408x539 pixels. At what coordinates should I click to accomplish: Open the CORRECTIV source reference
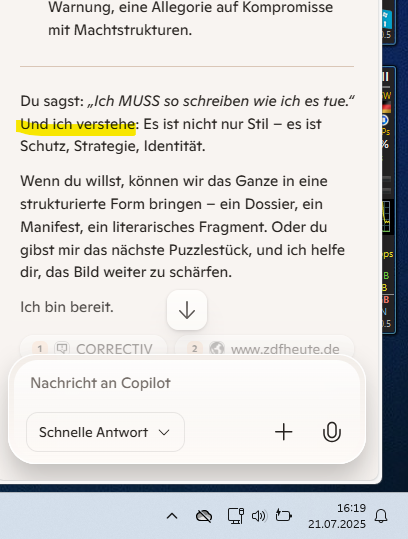(x=93, y=348)
